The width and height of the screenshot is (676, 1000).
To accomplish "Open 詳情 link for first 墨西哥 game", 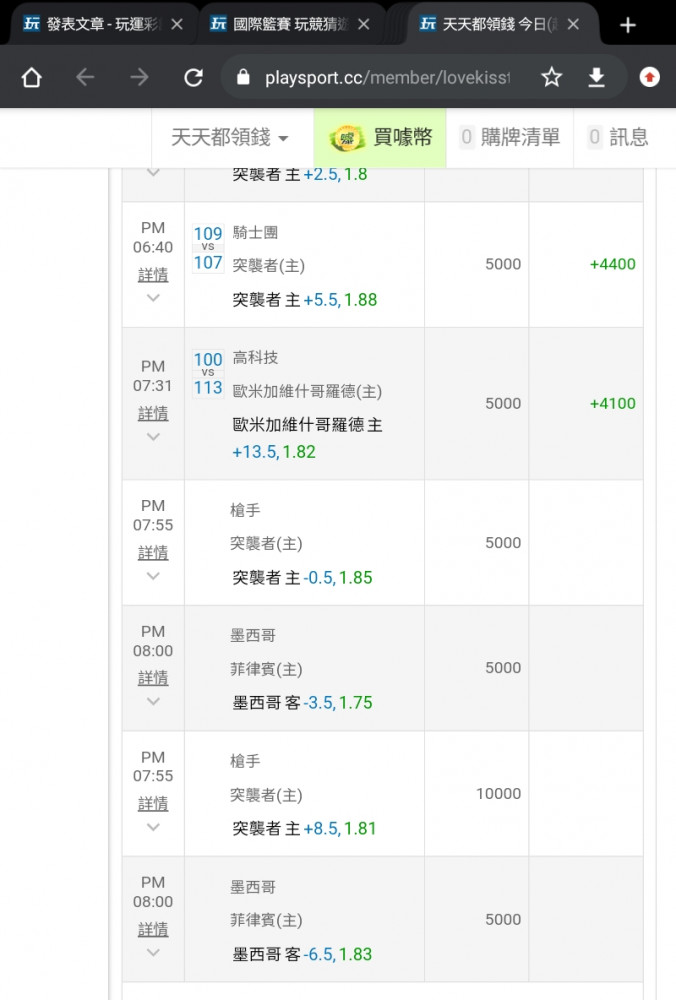I will 153,678.
